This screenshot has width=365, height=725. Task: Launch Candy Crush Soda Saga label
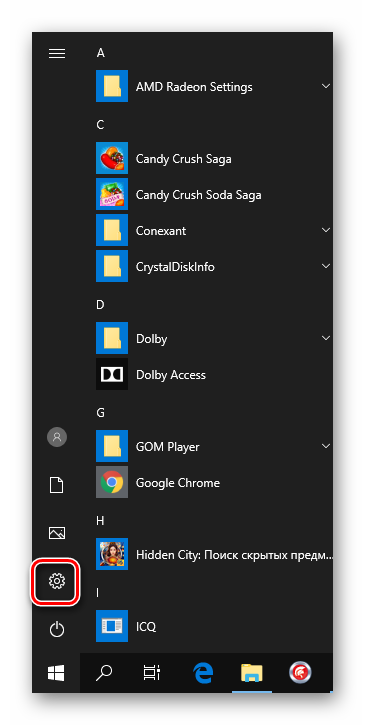(198, 195)
